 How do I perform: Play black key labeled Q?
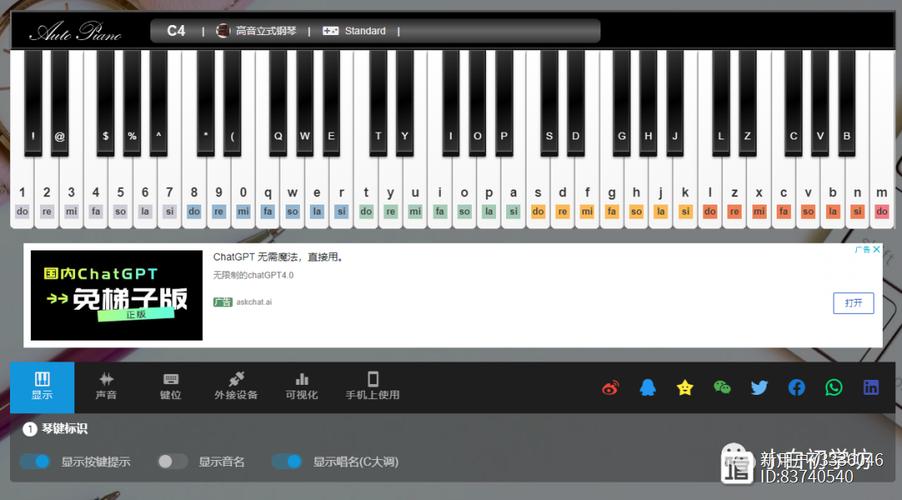coord(278,104)
